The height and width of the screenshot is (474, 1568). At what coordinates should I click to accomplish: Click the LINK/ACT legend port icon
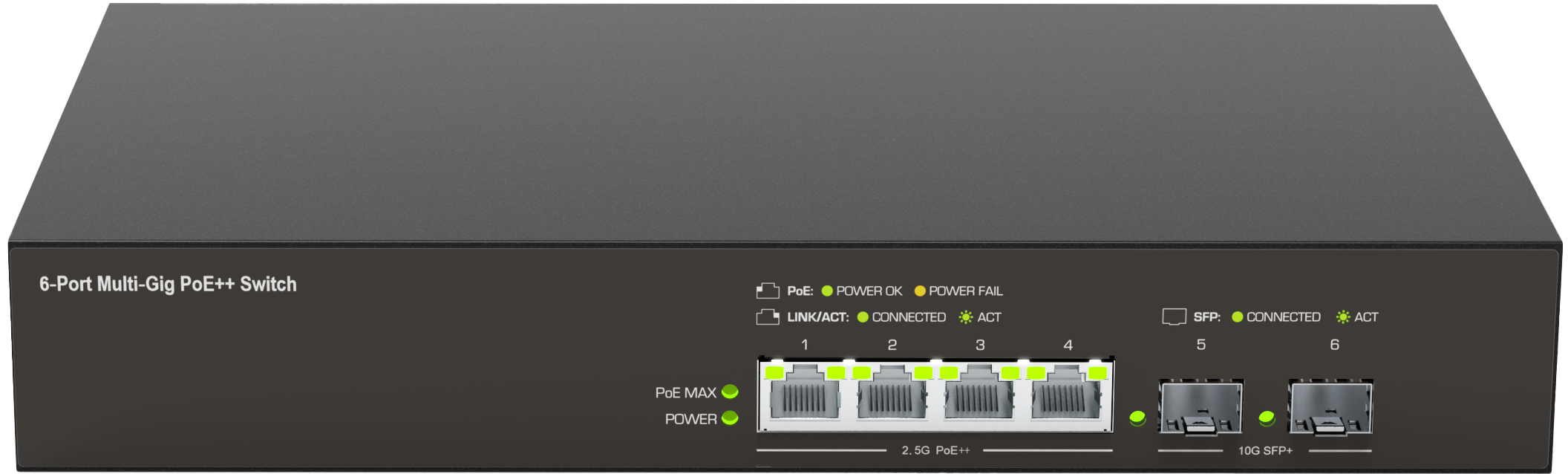768,317
